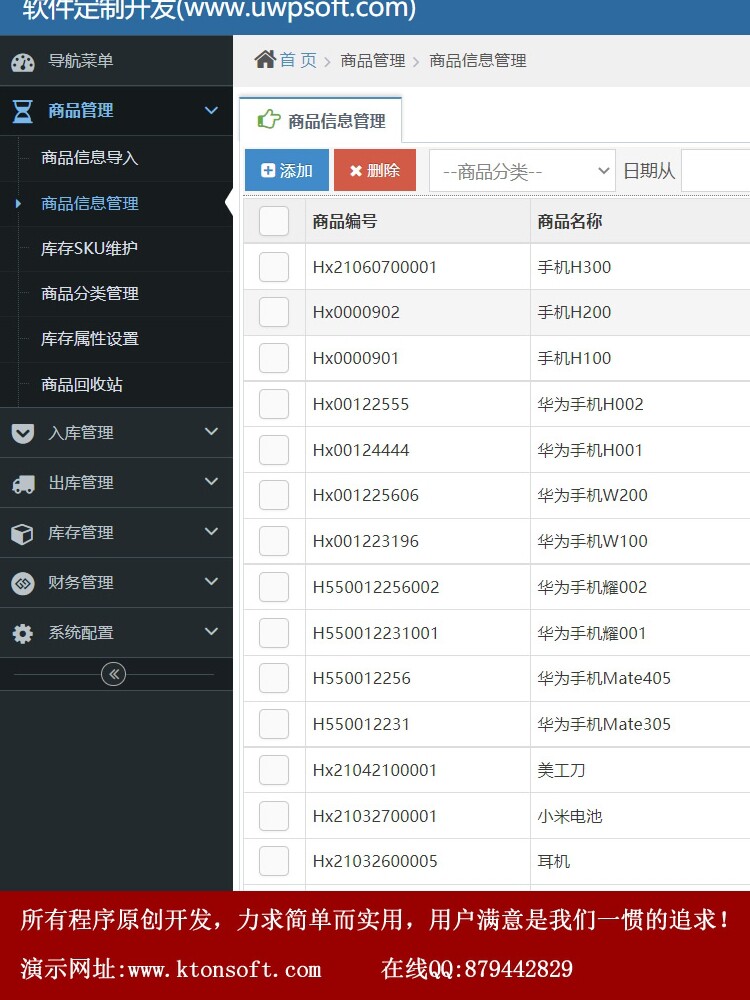The height and width of the screenshot is (1000, 750).
Task: Click the round icon for 财务管理
Action: 23,583
